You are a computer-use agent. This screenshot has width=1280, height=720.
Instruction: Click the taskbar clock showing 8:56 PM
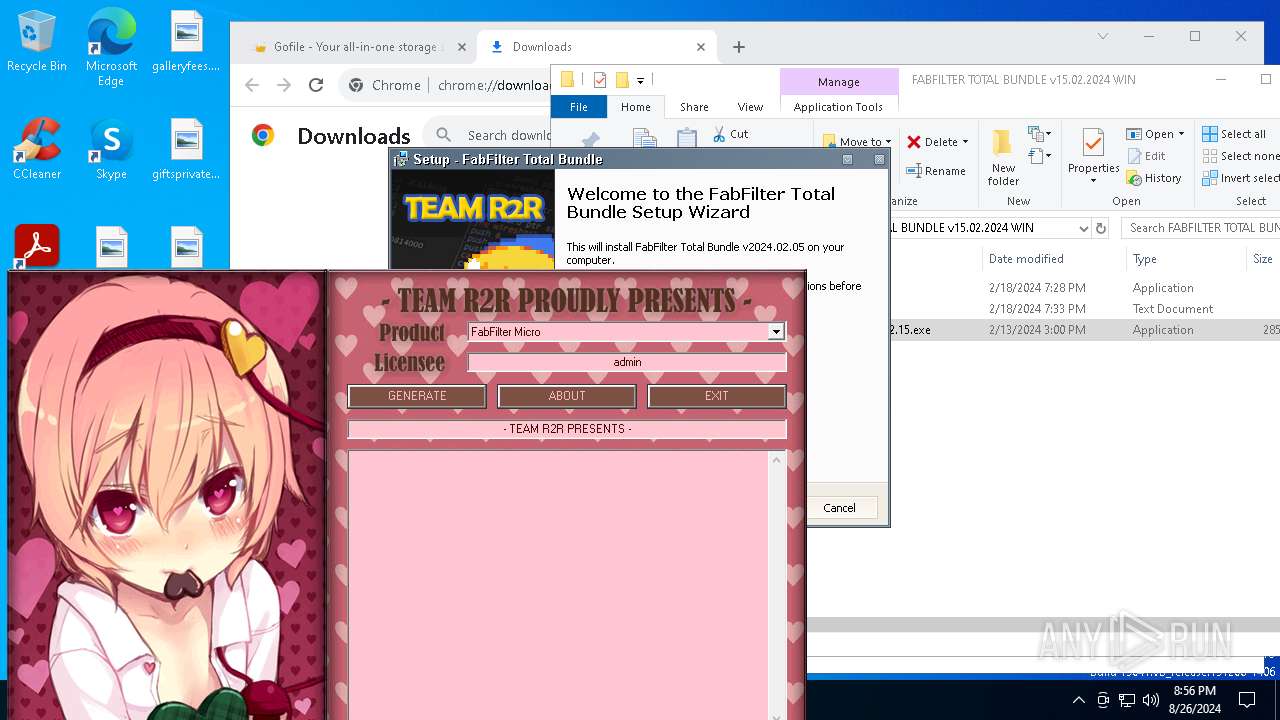(1194, 700)
